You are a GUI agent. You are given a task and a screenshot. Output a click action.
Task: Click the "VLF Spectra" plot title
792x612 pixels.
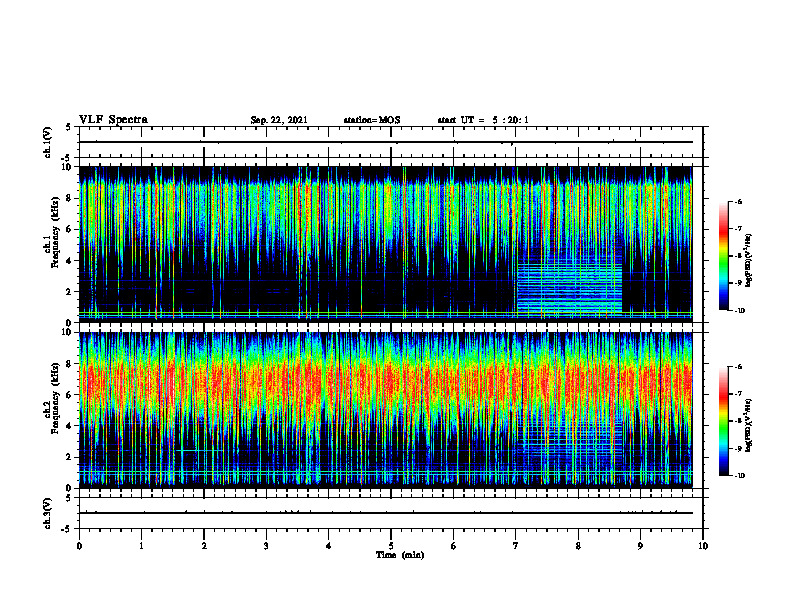(113, 120)
